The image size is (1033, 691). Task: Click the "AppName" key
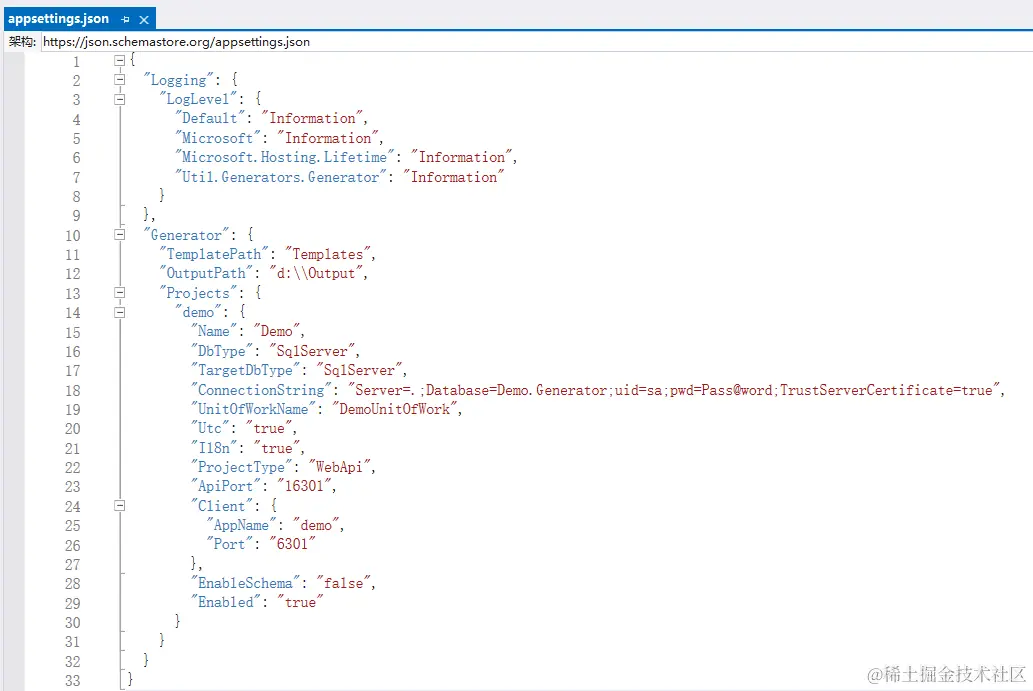[x=241, y=525]
